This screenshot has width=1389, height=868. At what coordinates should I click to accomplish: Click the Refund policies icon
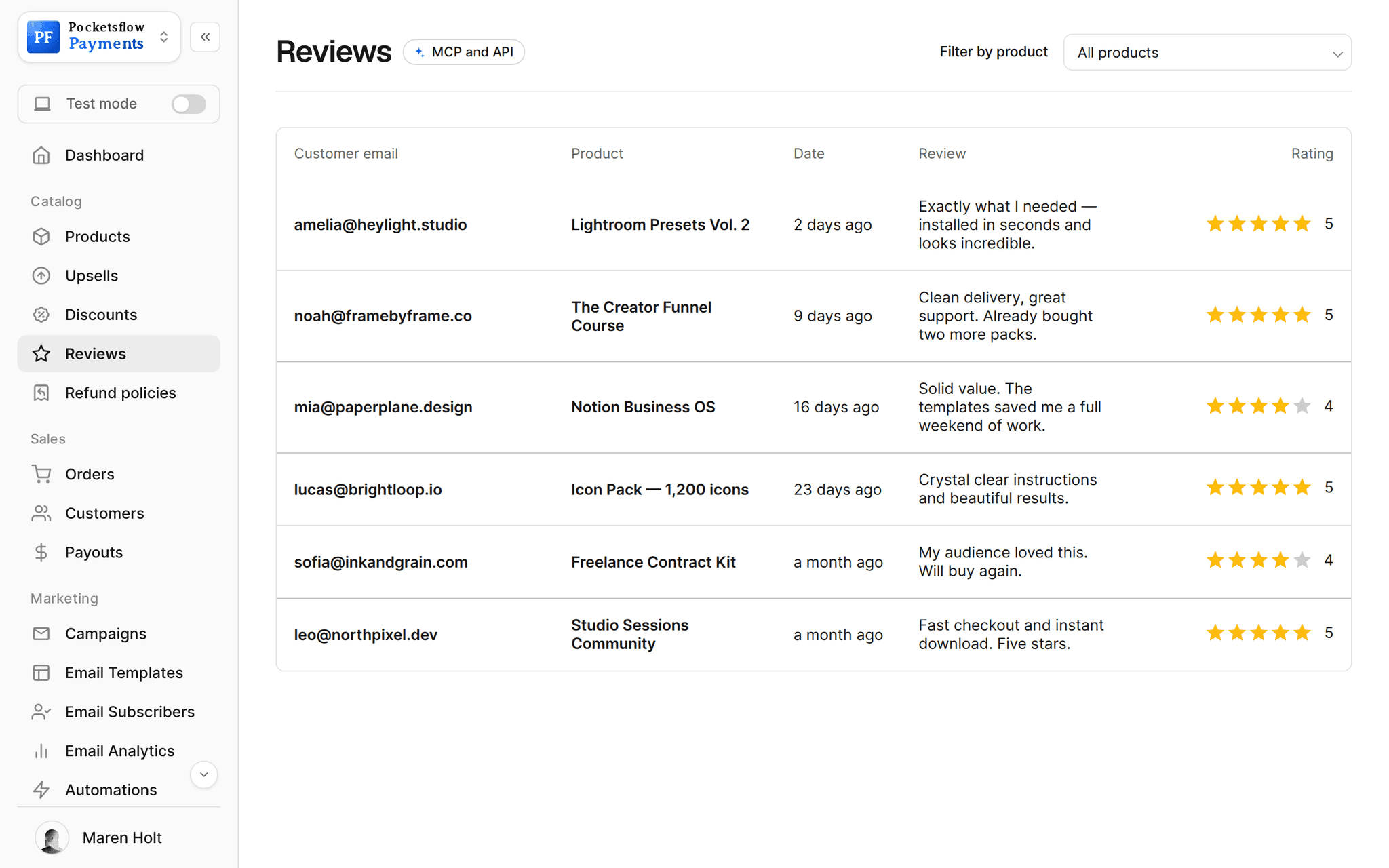point(41,393)
